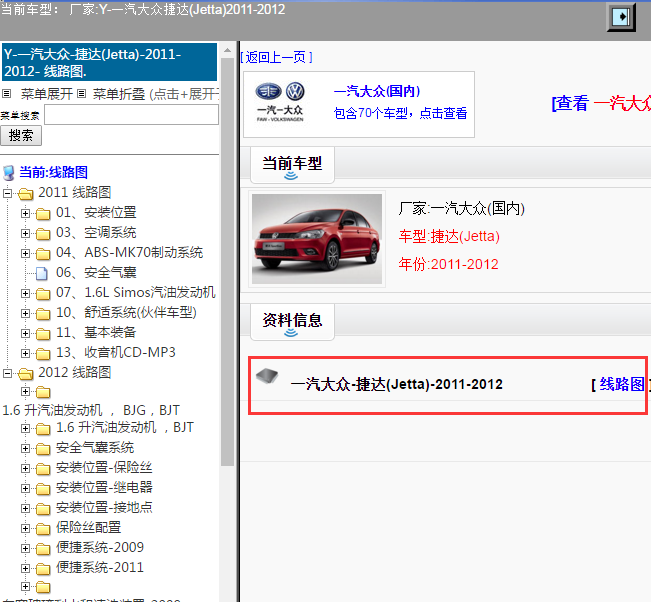Expand the 03、空调系统 node
The height and width of the screenshot is (602, 651).
pyautogui.click(x=25, y=233)
